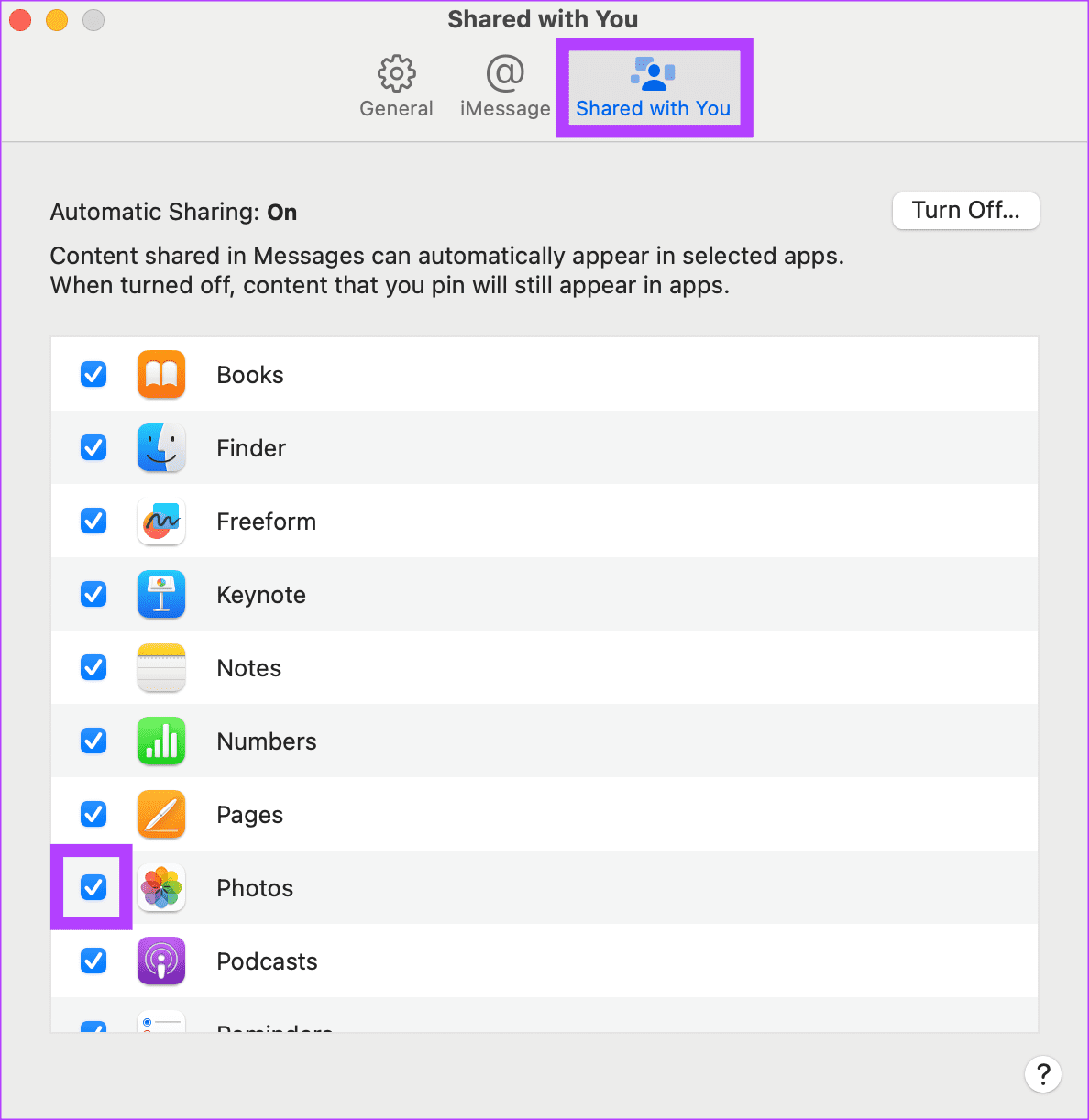Click the Photos app icon
The image size is (1089, 1120).
[161, 887]
